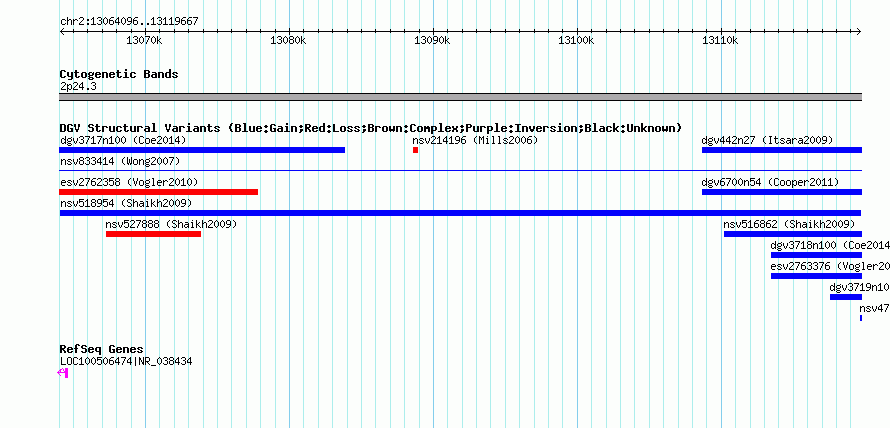Click the magenta gene arrow glyph
The width and height of the screenshot is (890, 428).
63,373
